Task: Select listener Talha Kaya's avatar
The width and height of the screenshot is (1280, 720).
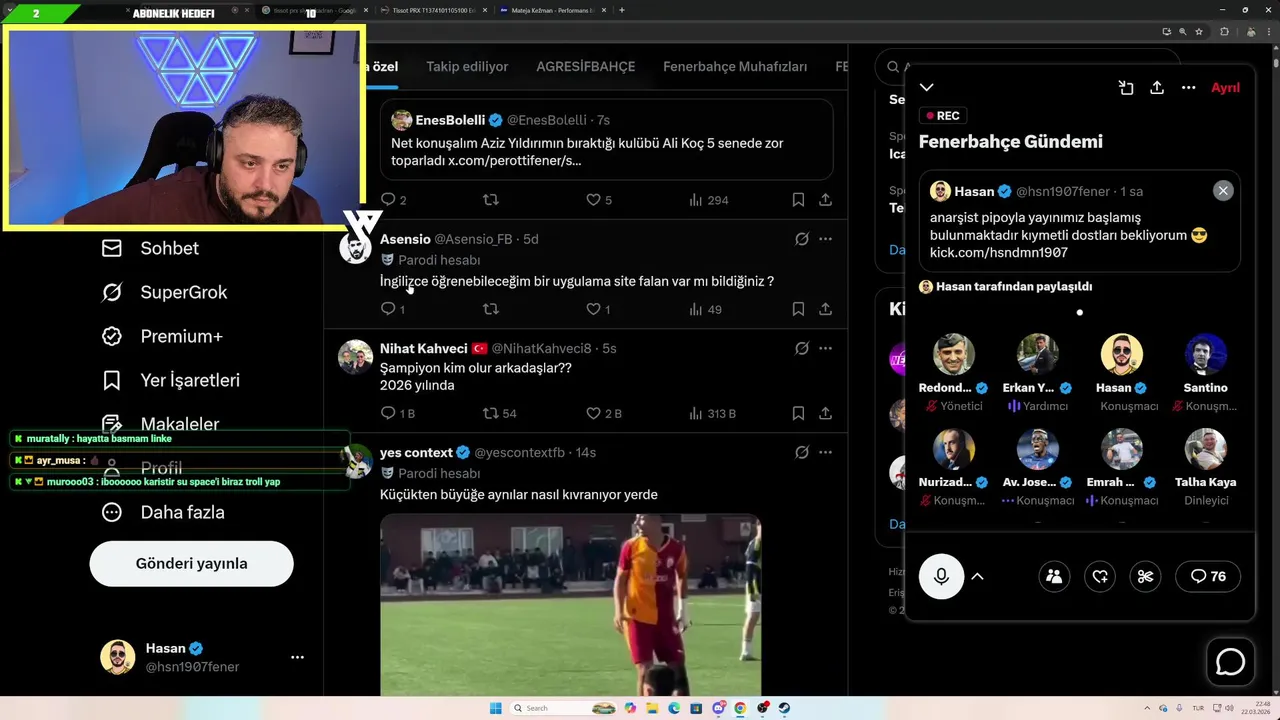Action: (1206, 449)
